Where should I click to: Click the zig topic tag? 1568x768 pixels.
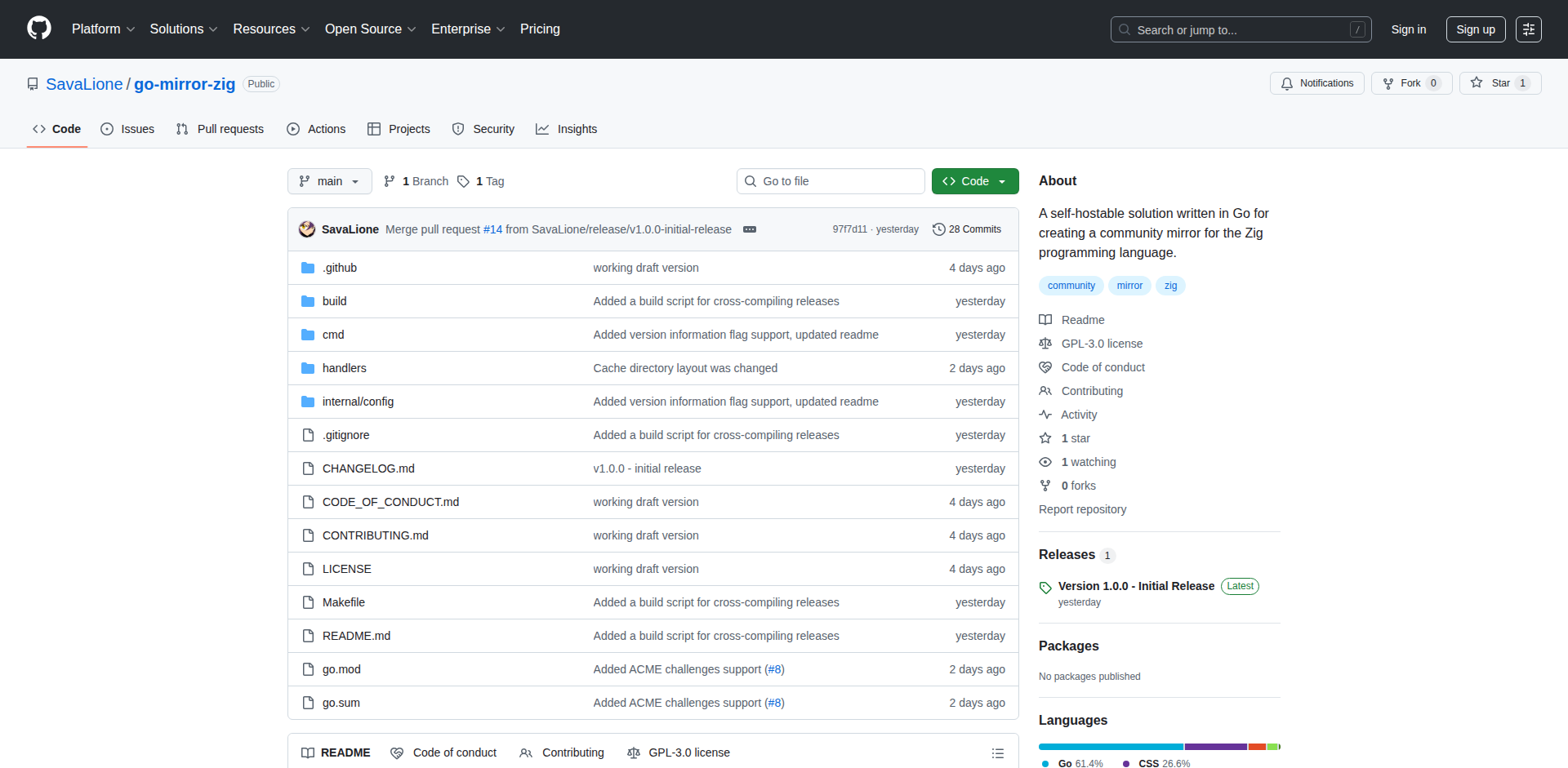[1170, 286]
